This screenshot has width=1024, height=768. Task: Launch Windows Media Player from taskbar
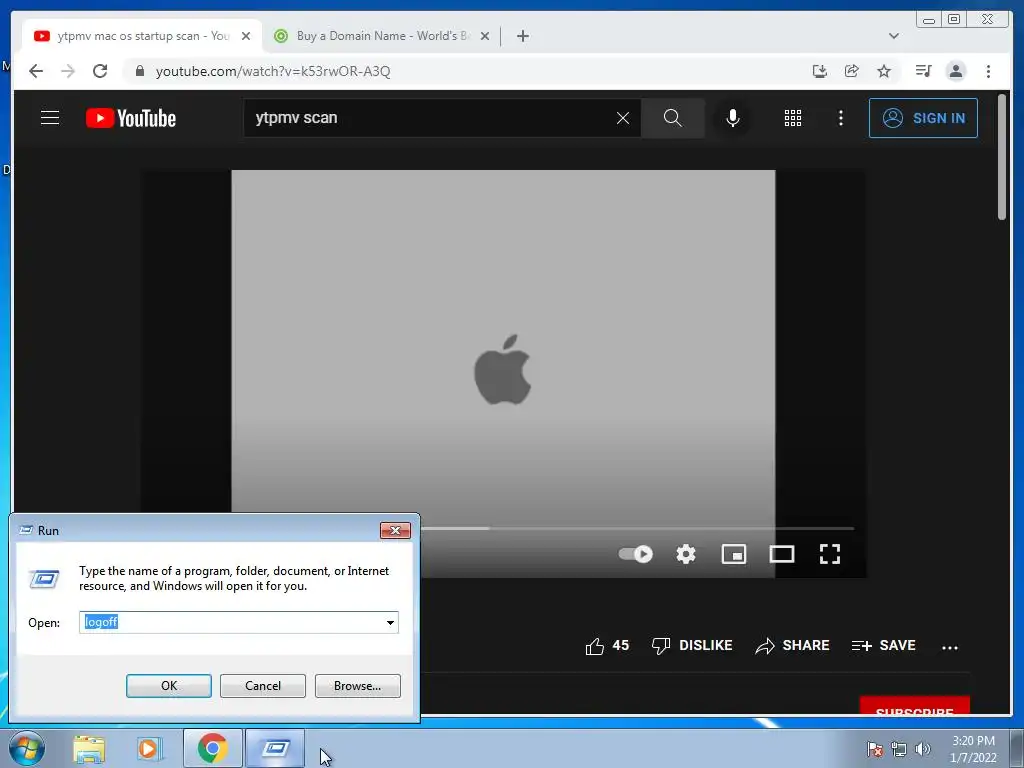(x=150, y=749)
